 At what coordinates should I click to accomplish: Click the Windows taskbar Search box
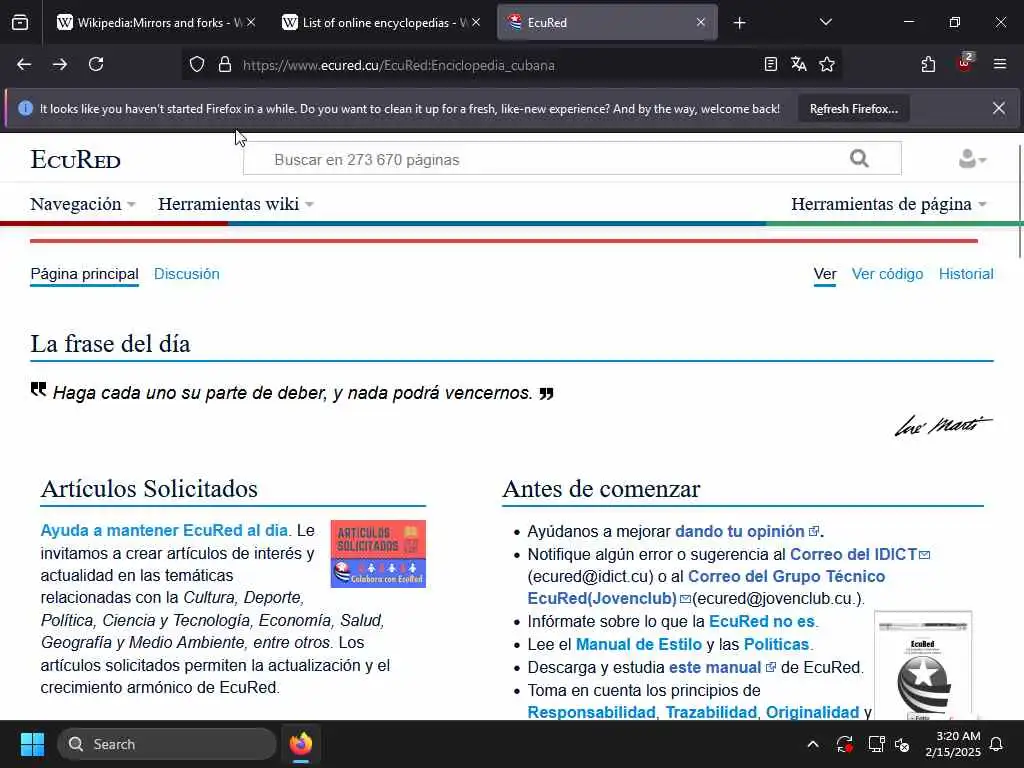tap(167, 744)
